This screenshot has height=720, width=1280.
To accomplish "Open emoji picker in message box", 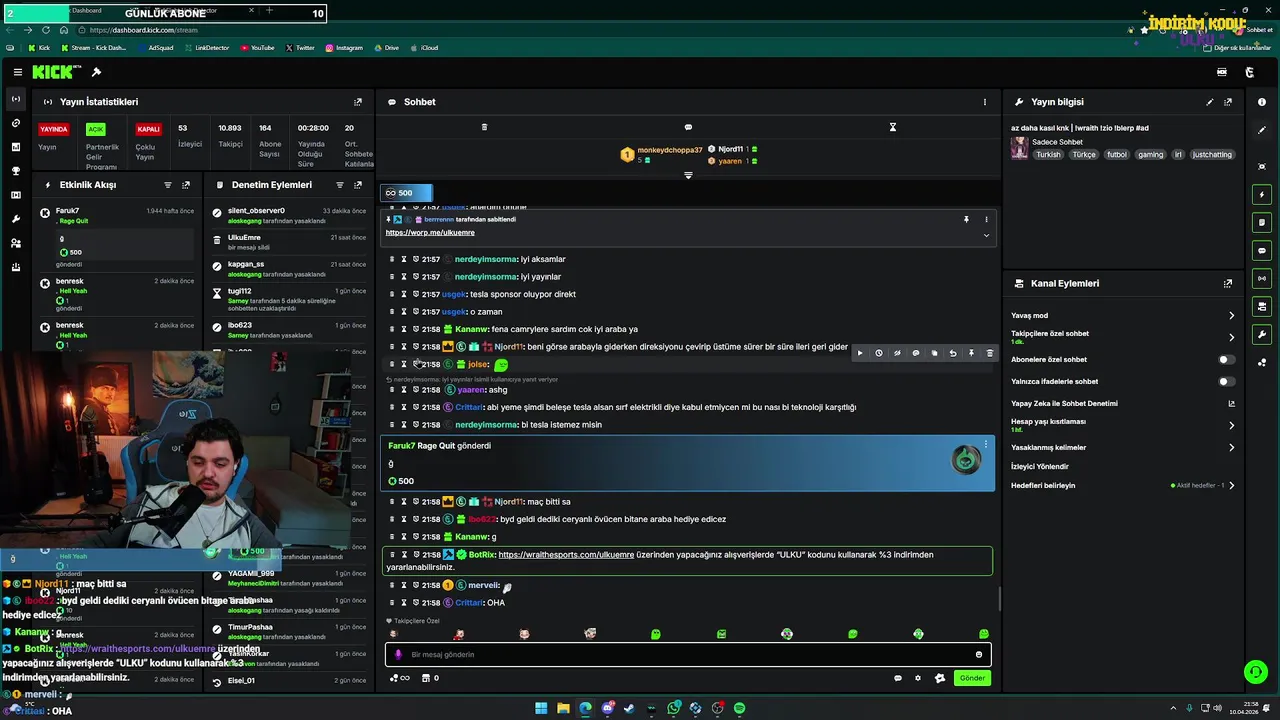I will [979, 655].
